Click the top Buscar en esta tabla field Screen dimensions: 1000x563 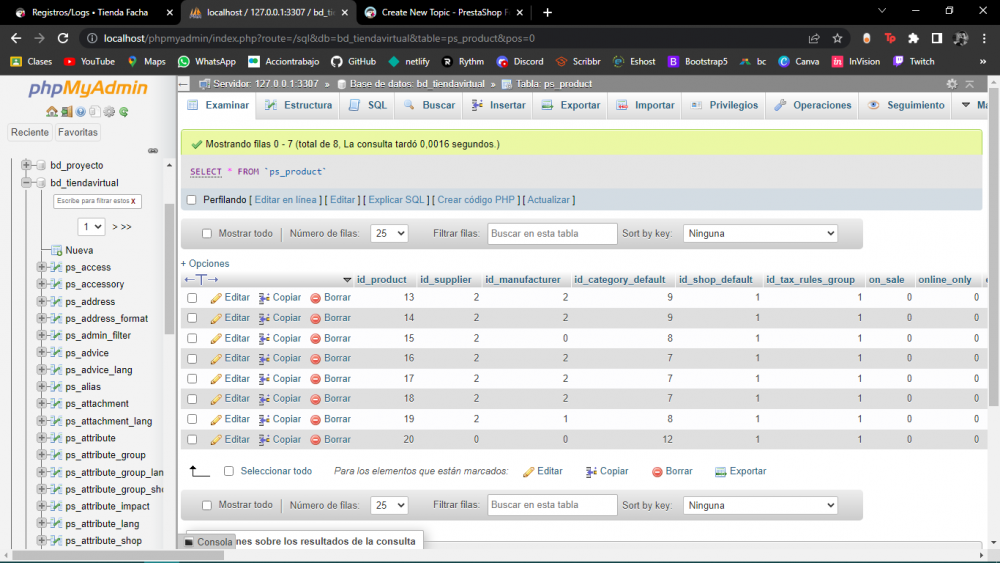tap(552, 234)
